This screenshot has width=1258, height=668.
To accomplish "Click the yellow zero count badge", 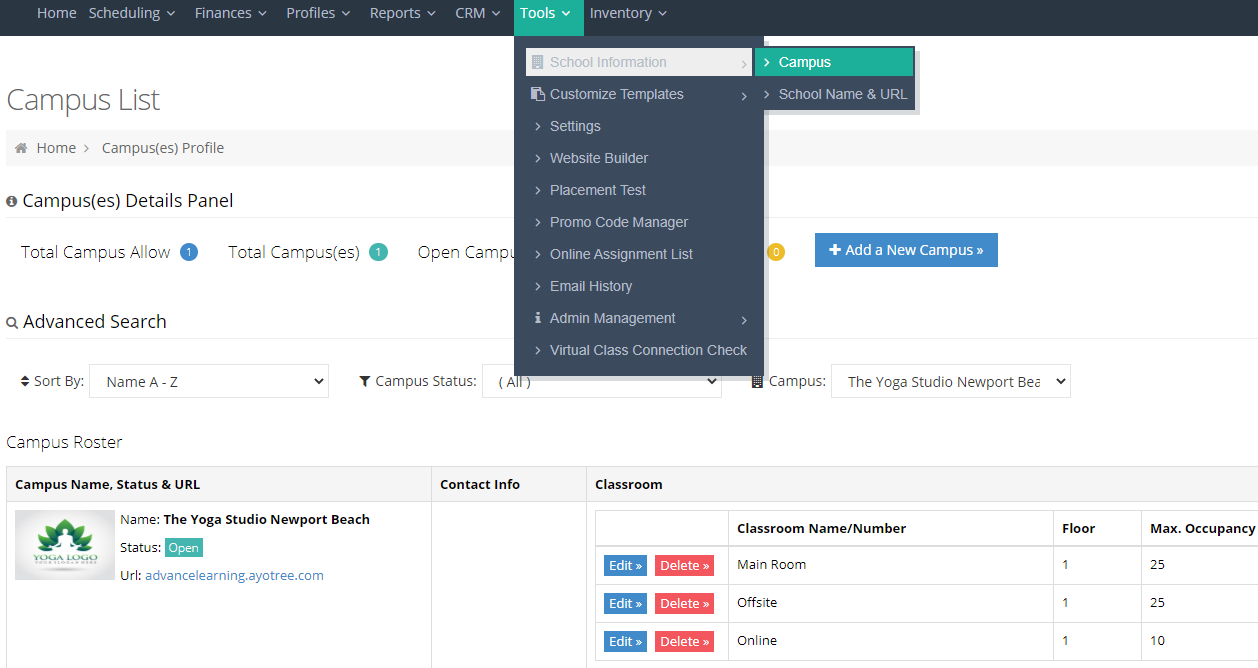I will coord(776,252).
